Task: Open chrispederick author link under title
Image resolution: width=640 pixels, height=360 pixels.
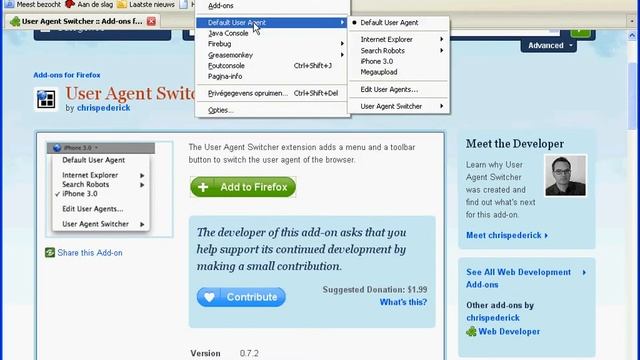Action: (104, 108)
